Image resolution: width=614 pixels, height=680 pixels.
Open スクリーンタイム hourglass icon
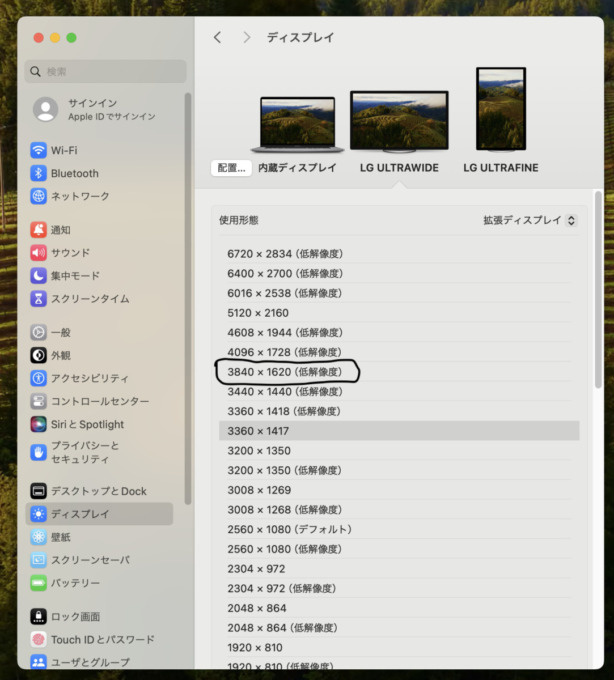(38, 298)
